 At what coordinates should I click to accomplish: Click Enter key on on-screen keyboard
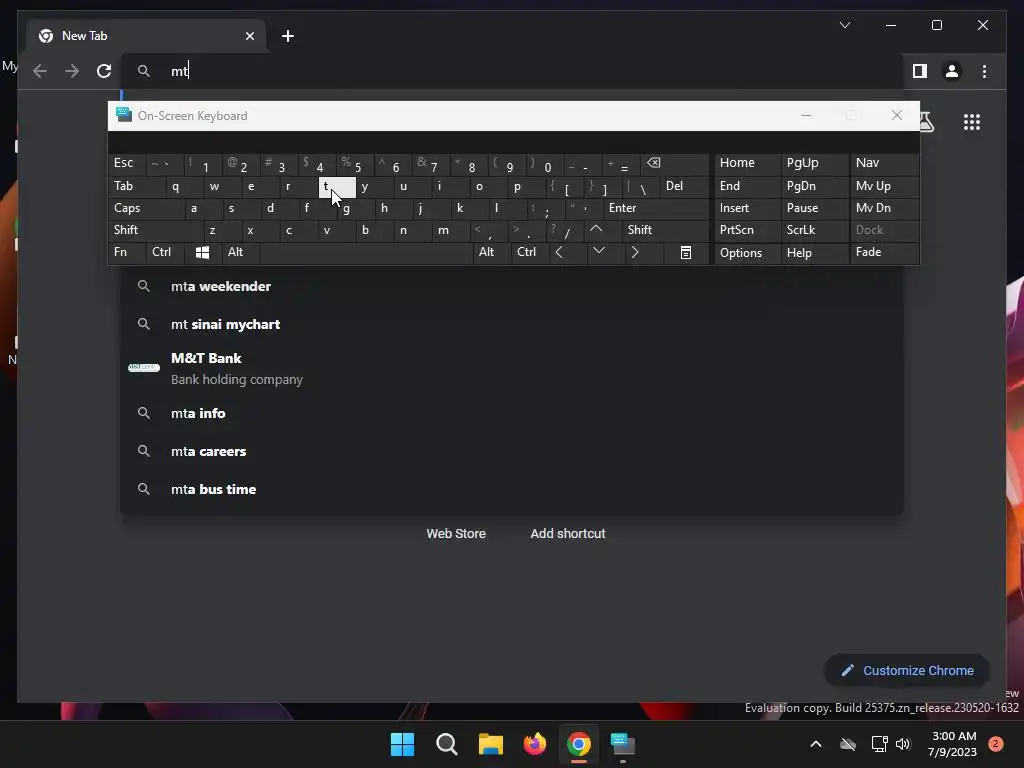656,208
